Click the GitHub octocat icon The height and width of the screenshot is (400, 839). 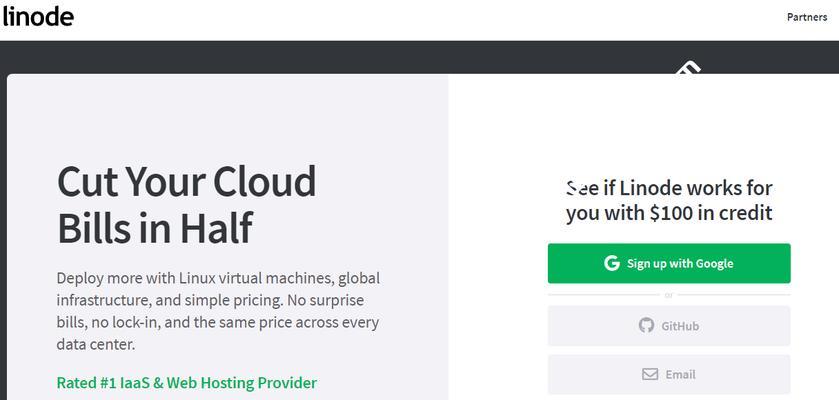[646, 325]
